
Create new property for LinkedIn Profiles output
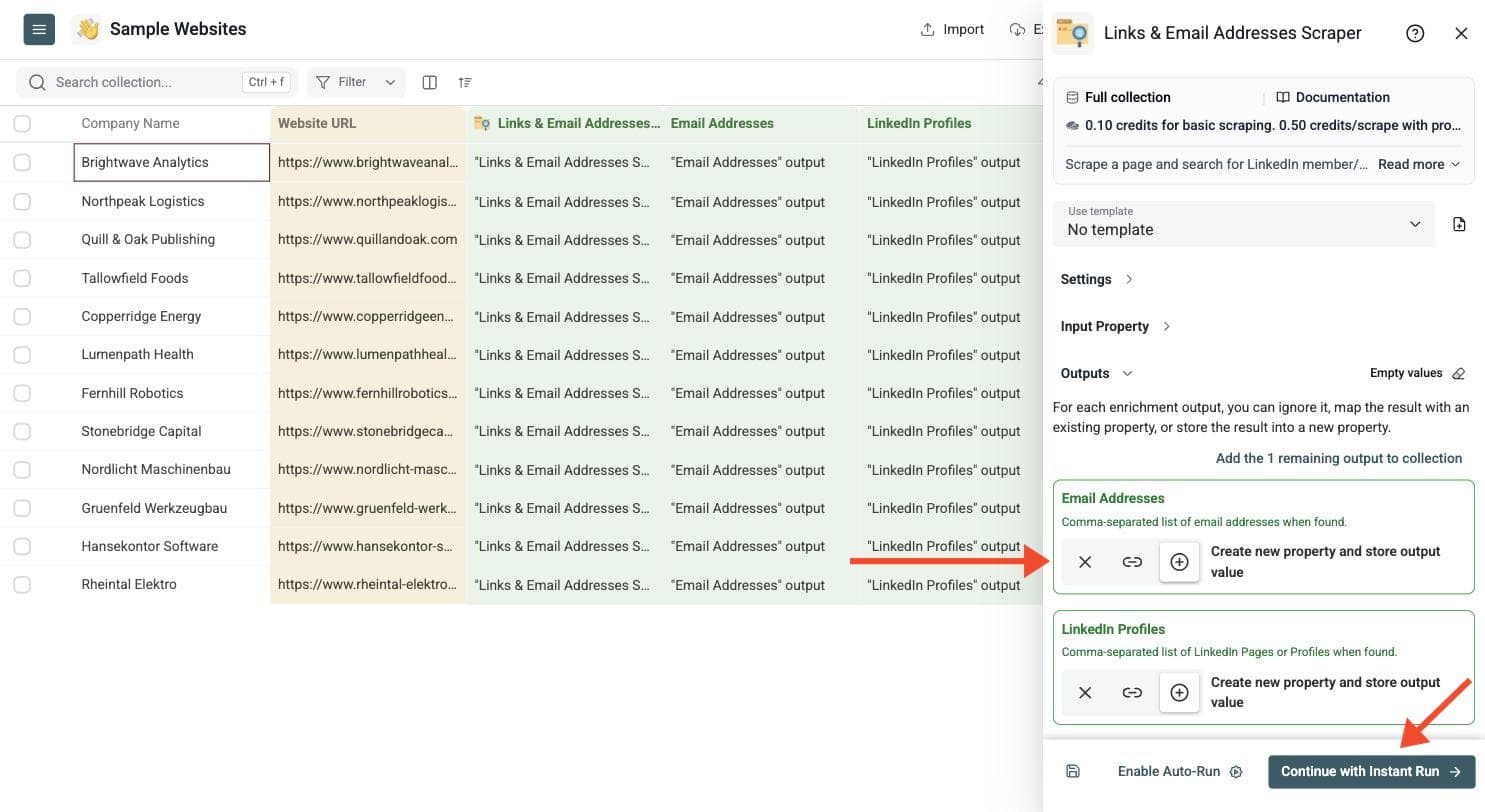1179,692
